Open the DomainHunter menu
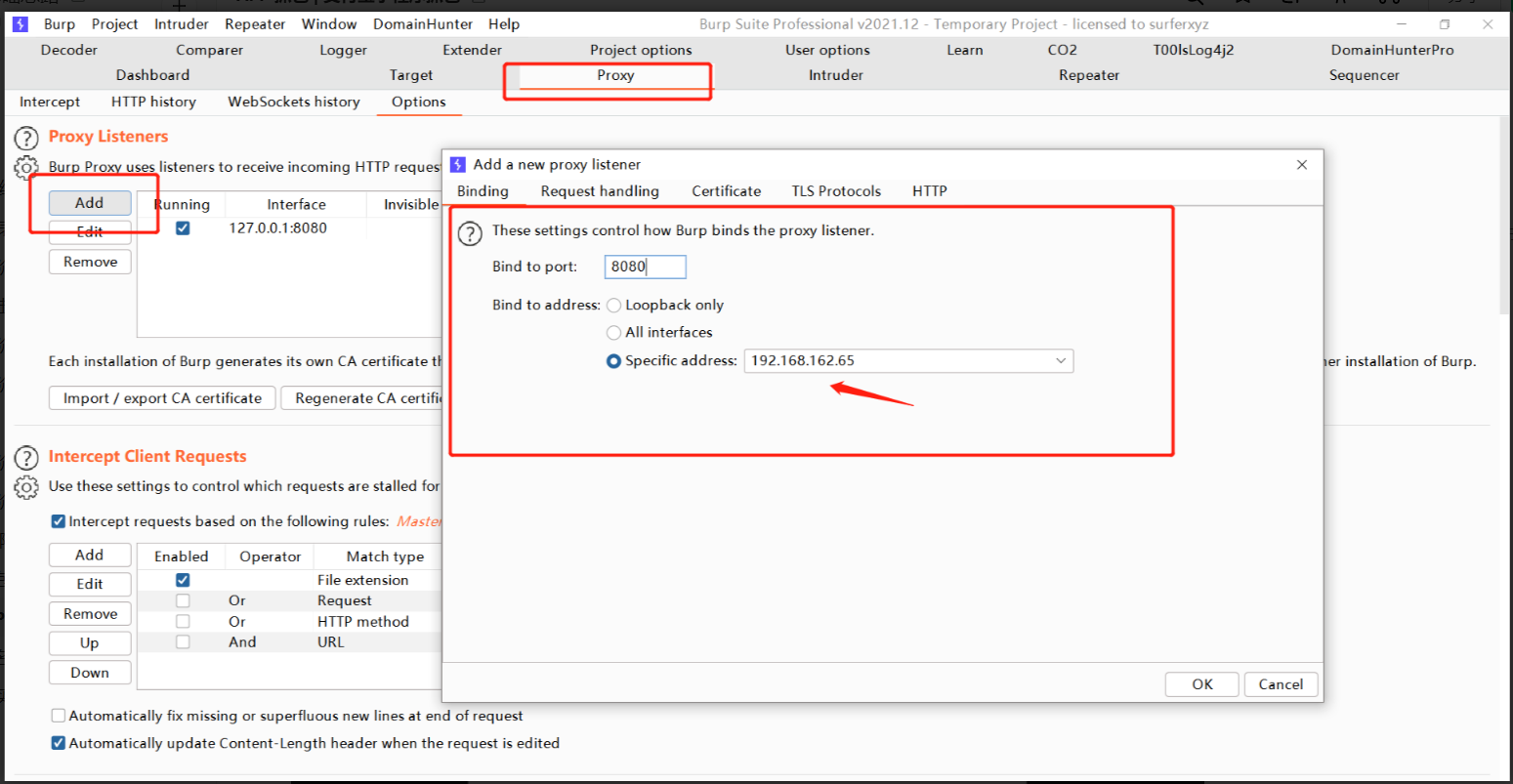Viewport: 1513px width, 784px height. click(423, 23)
